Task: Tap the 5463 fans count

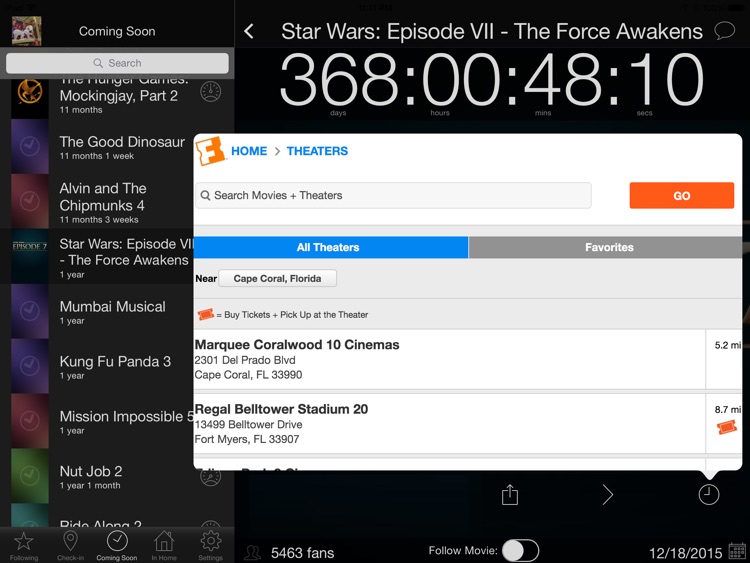Action: pyautogui.click(x=302, y=553)
